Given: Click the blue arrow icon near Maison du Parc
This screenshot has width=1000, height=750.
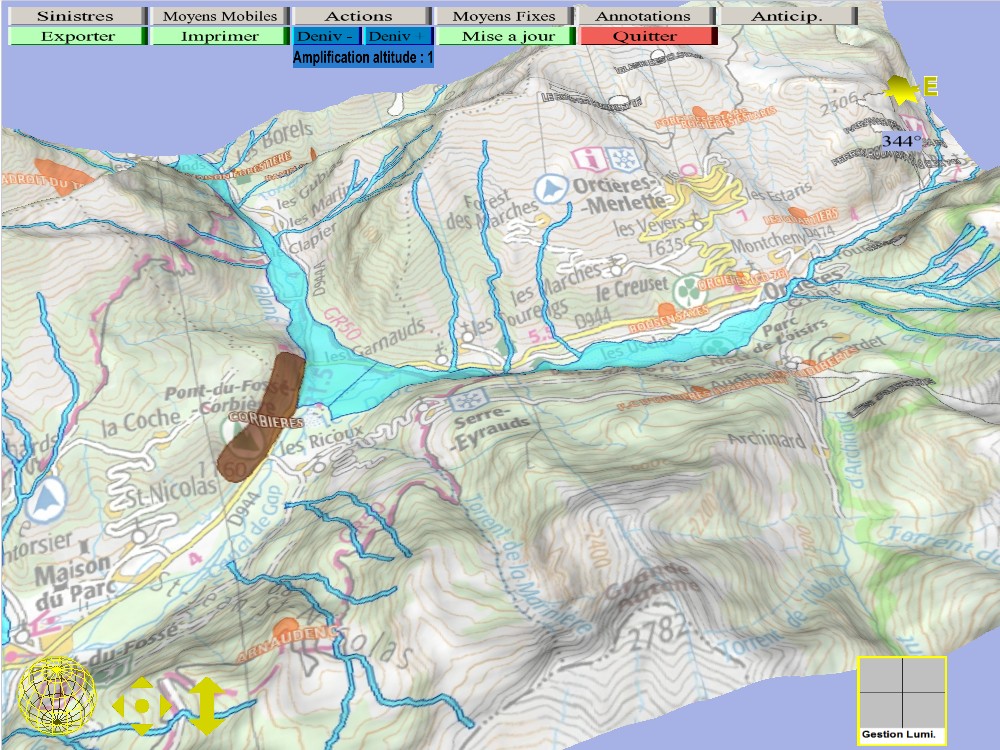Looking at the screenshot, I should pos(47,501).
